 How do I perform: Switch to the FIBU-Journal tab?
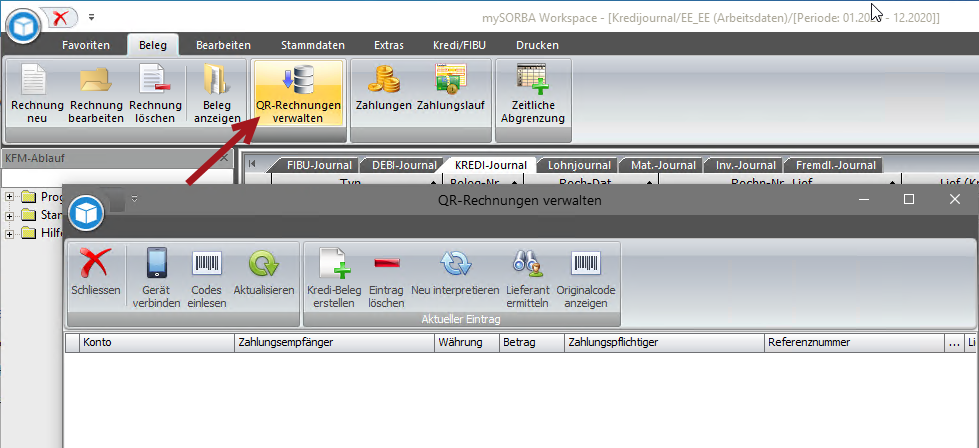click(320, 165)
